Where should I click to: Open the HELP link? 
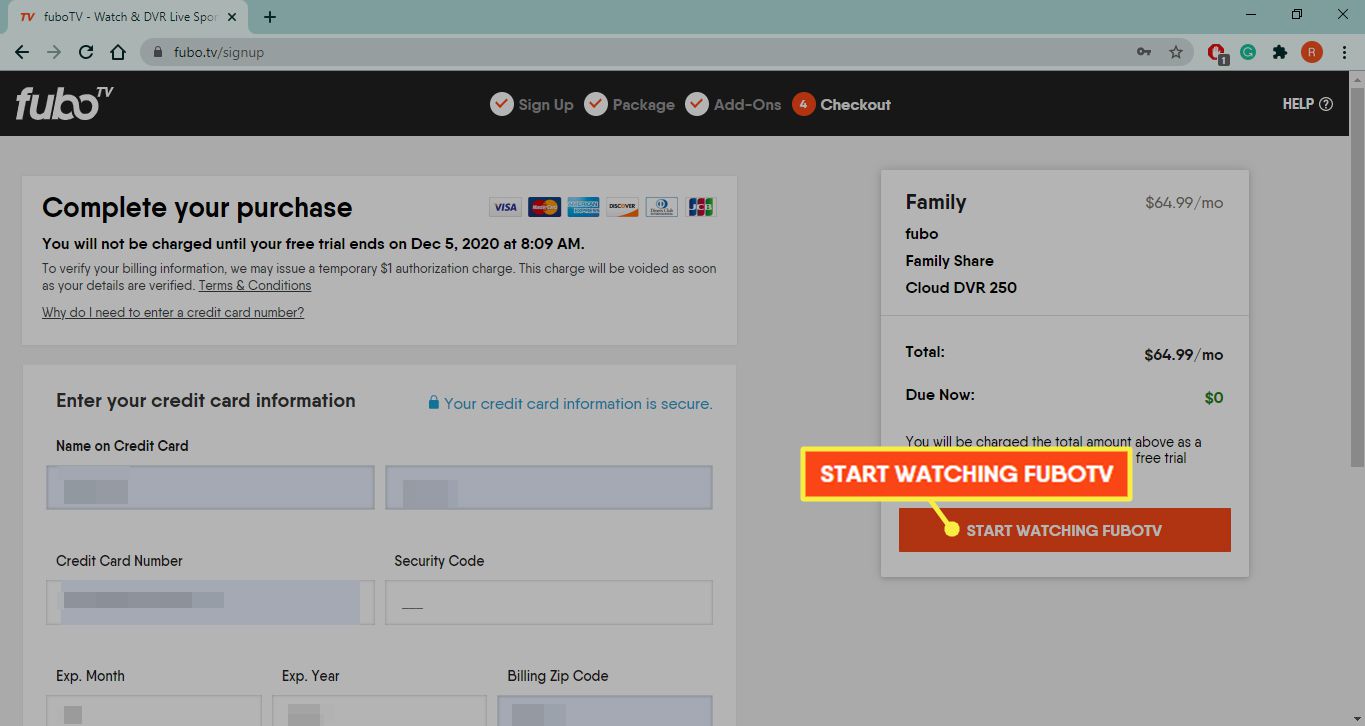point(1307,104)
